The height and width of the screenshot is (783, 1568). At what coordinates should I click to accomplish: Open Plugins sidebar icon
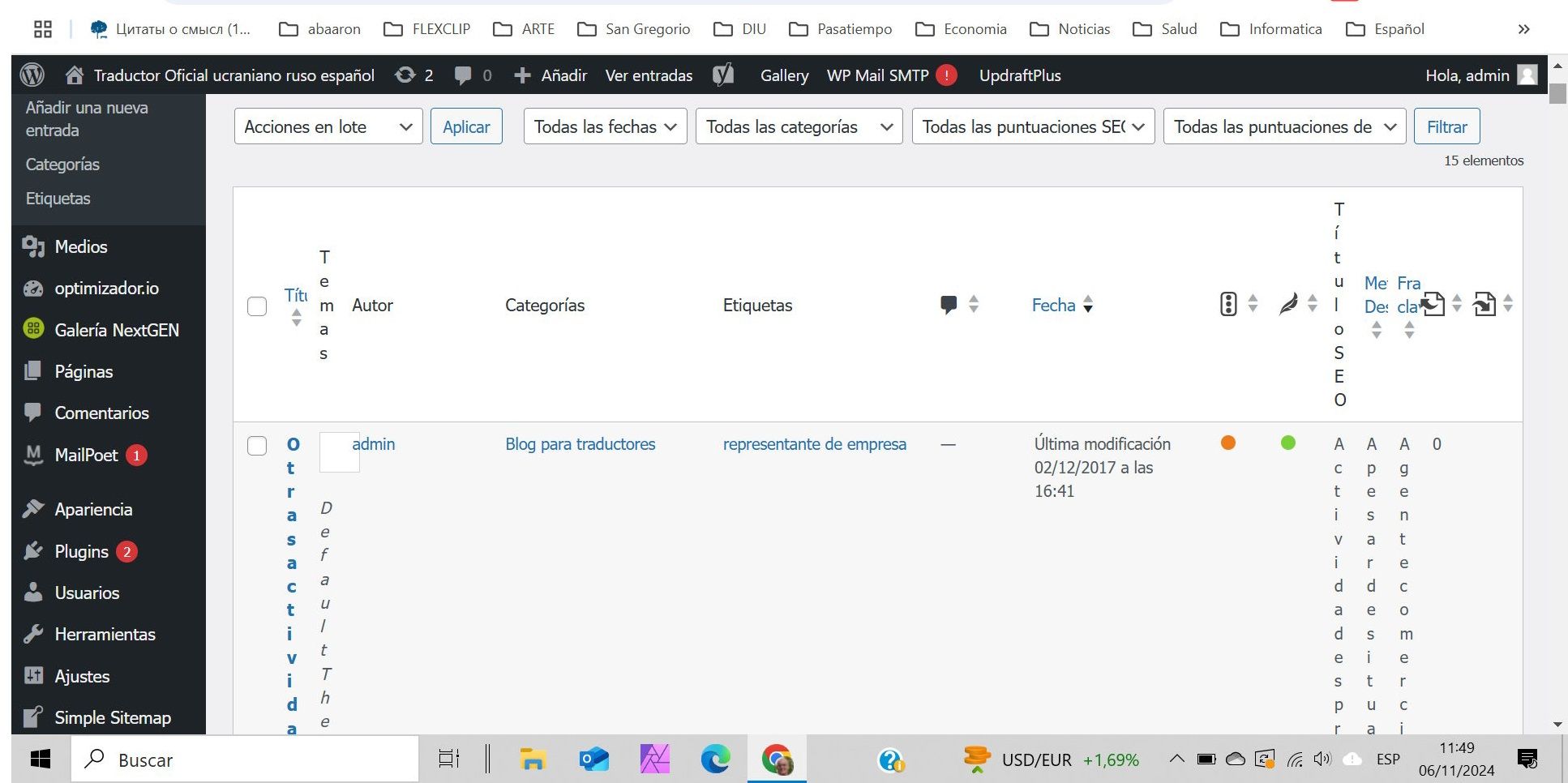(33, 551)
